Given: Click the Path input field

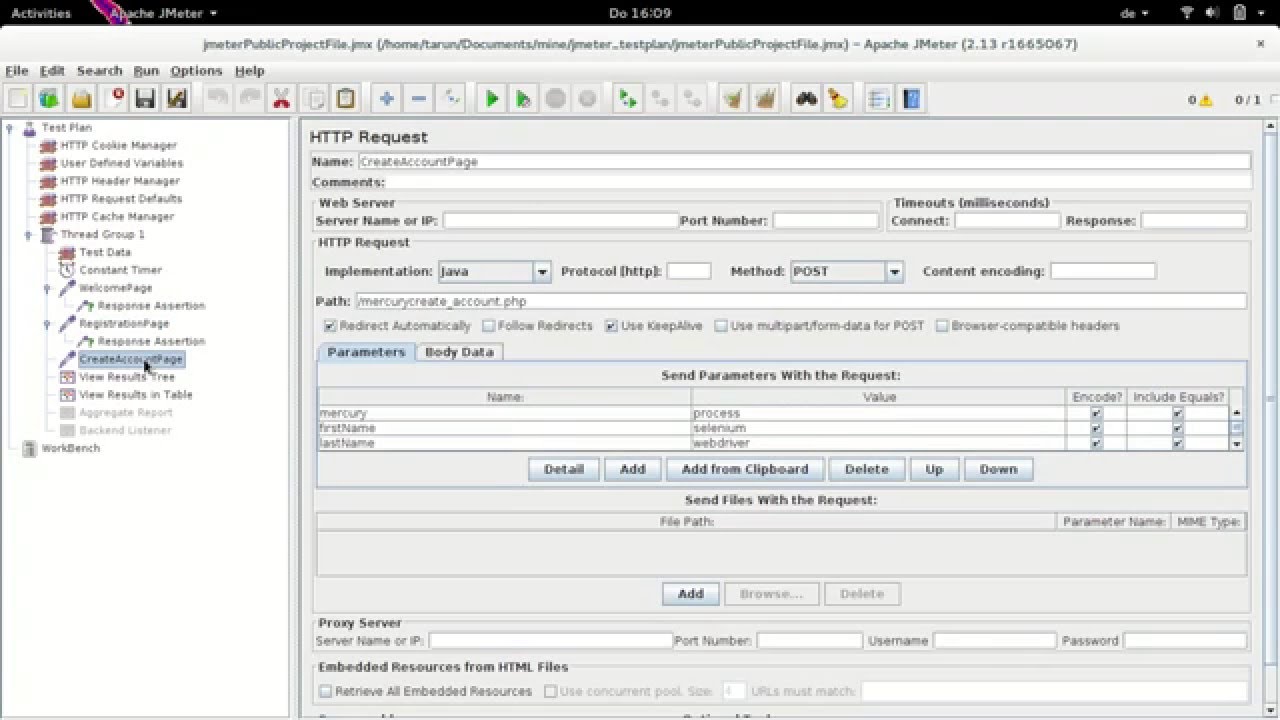Looking at the screenshot, I should point(801,301).
